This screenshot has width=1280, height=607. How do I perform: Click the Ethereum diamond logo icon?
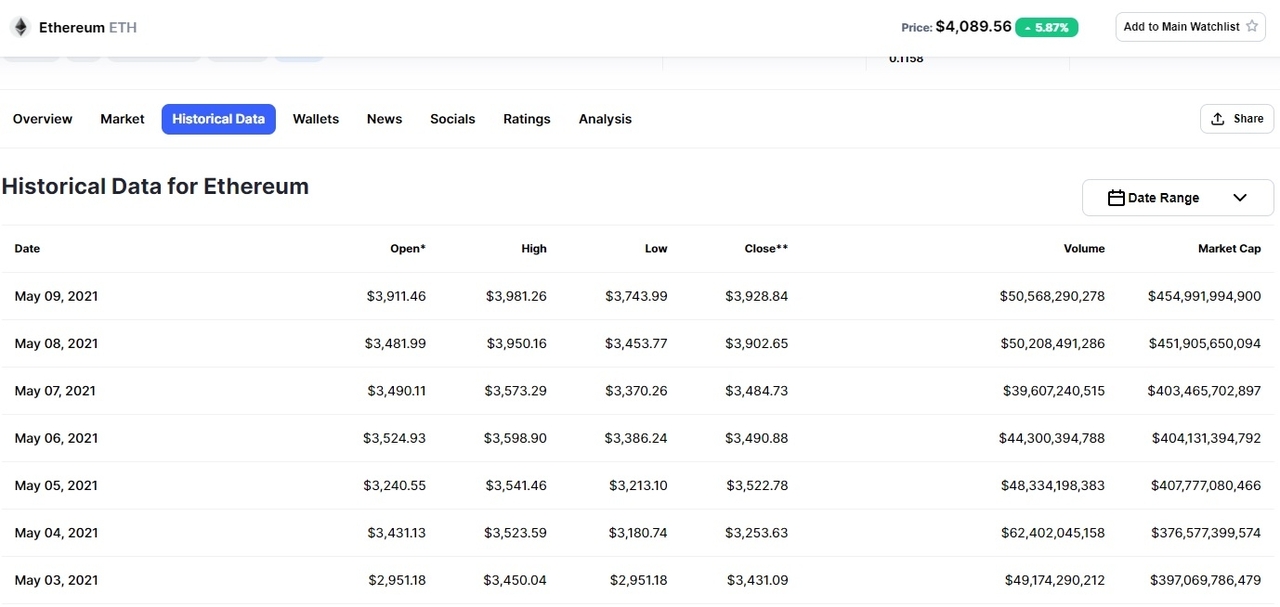click(x=20, y=27)
